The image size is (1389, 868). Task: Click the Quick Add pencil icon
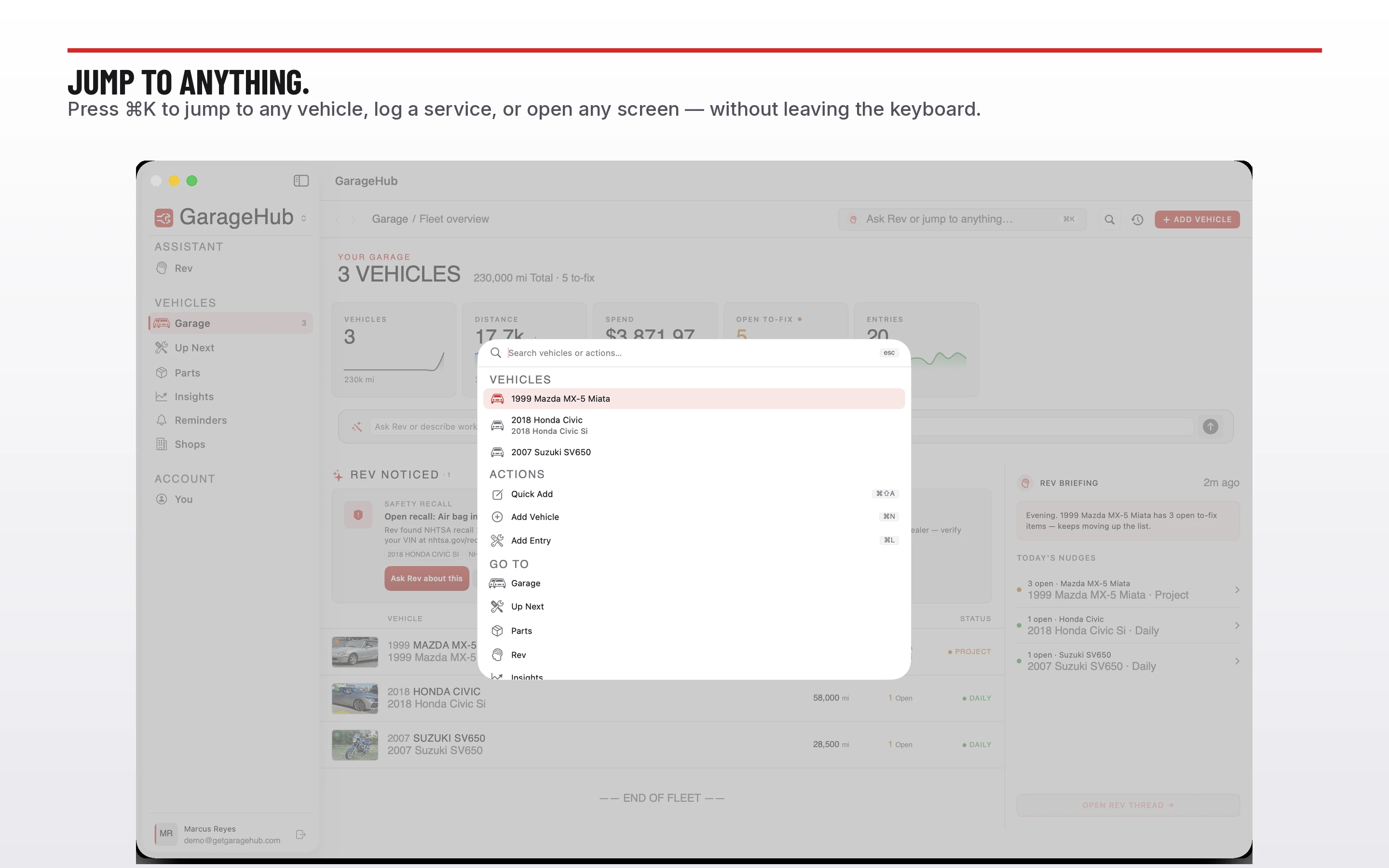[x=497, y=494]
